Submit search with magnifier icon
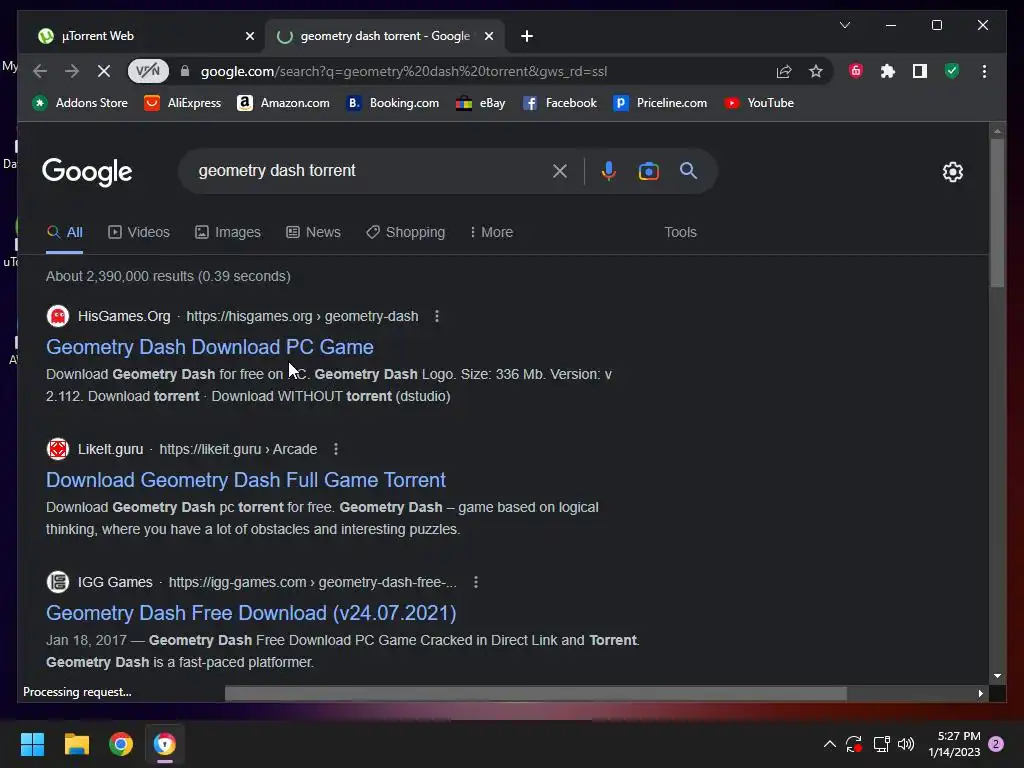Viewport: 1024px width, 768px height. (x=688, y=171)
